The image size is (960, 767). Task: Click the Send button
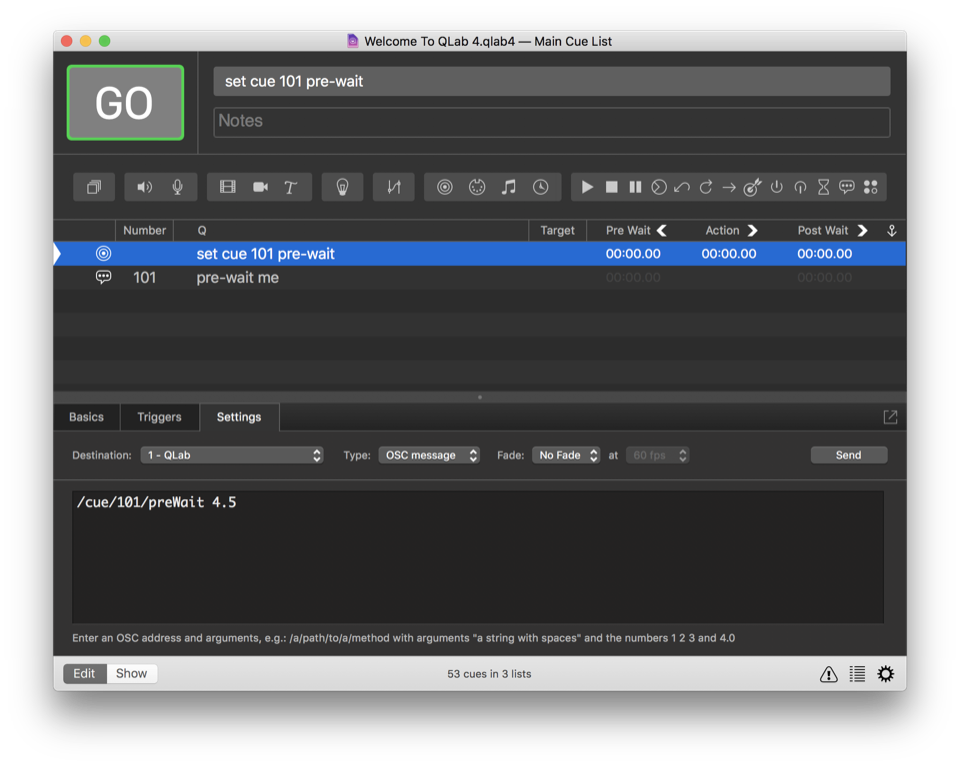pyautogui.click(x=848, y=455)
